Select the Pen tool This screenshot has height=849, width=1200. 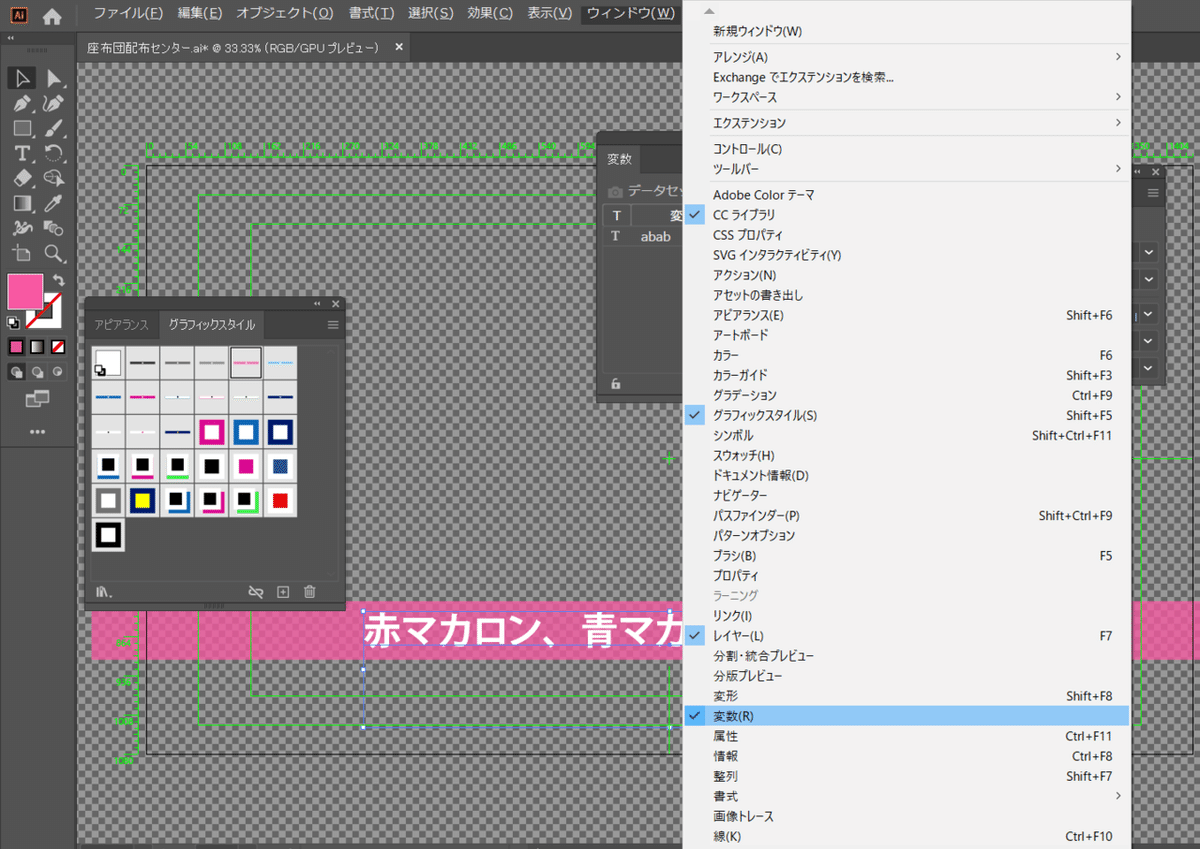(22, 103)
